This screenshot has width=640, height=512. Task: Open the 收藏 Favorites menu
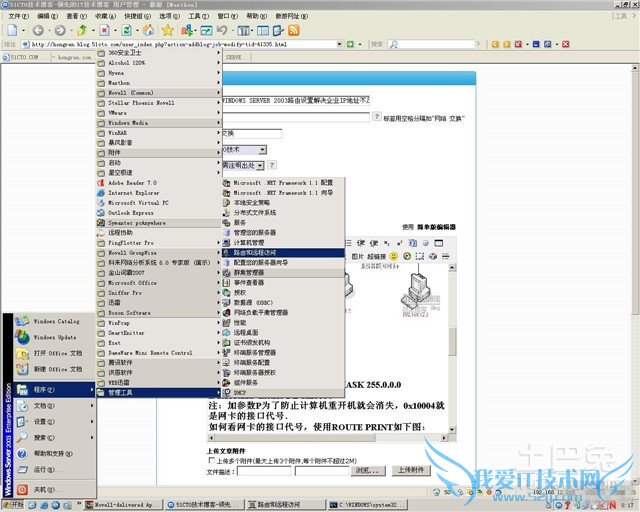coord(105,16)
